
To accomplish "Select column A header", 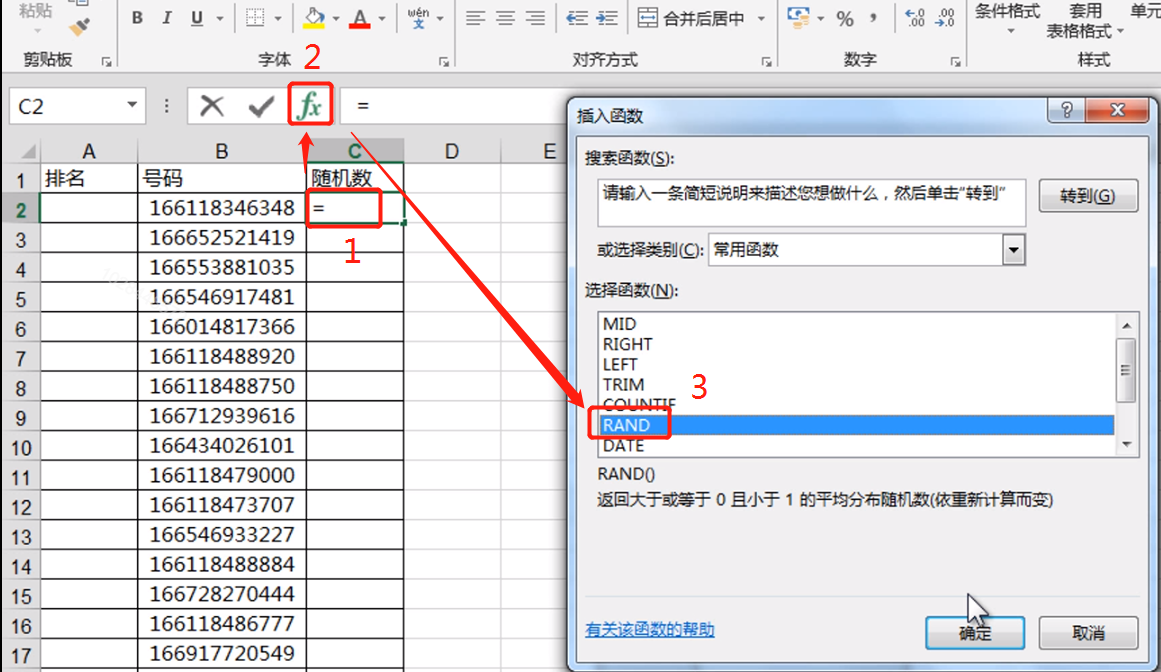I will [x=89, y=151].
